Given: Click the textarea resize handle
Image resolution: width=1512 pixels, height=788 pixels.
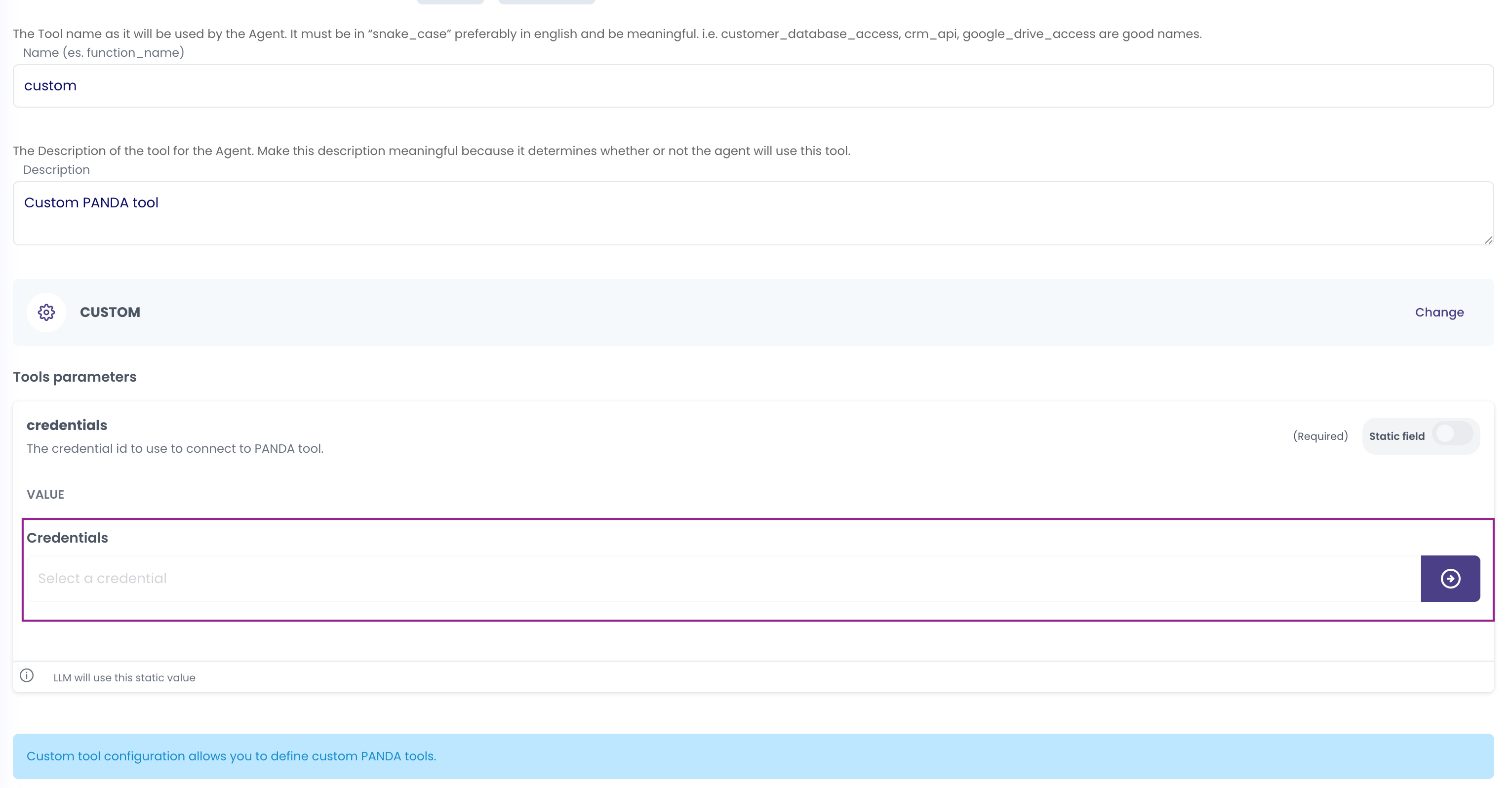Looking at the screenshot, I should pyautogui.click(x=1488, y=239).
